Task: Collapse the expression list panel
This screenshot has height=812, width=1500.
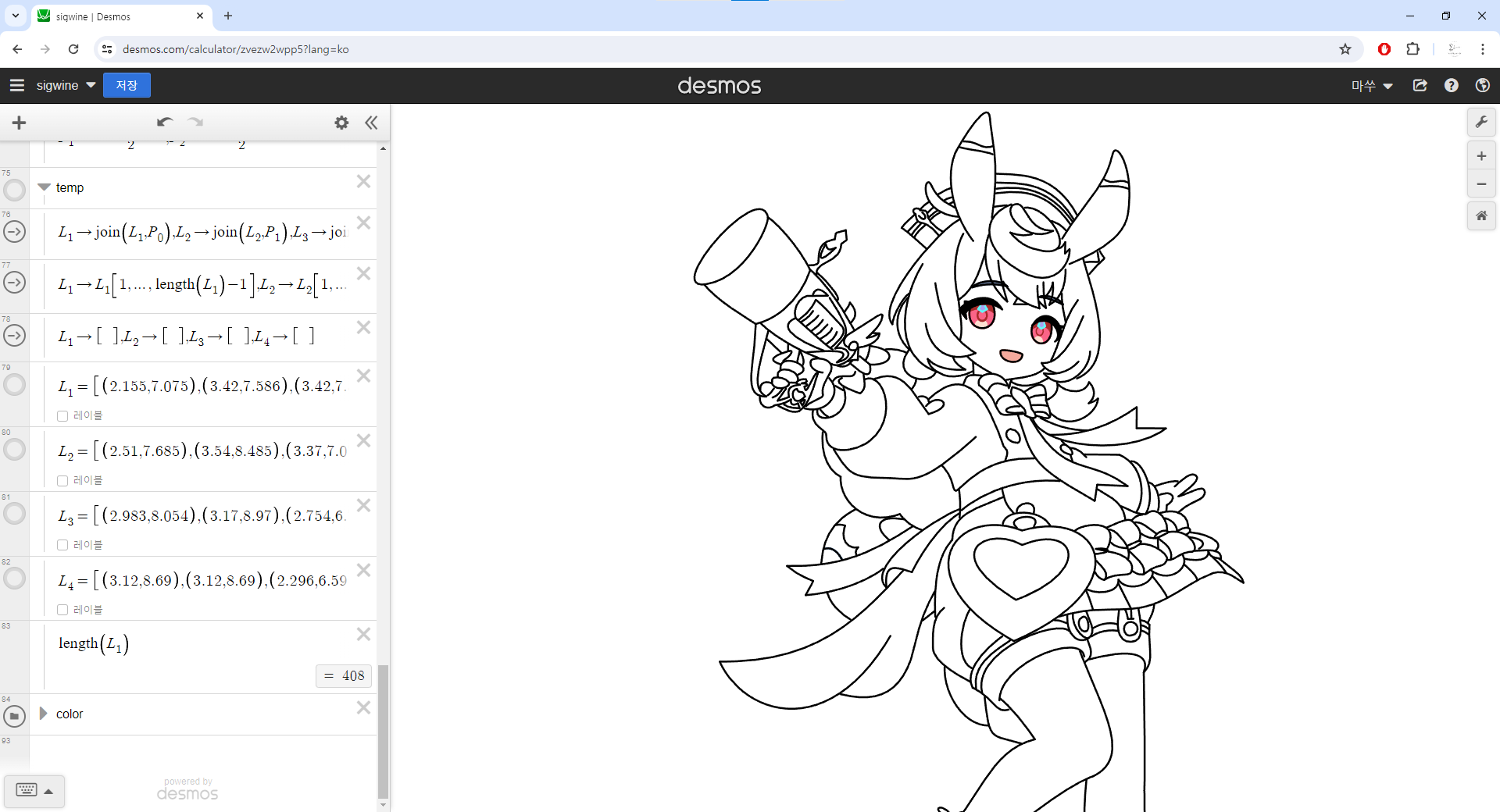Action: 371,123
